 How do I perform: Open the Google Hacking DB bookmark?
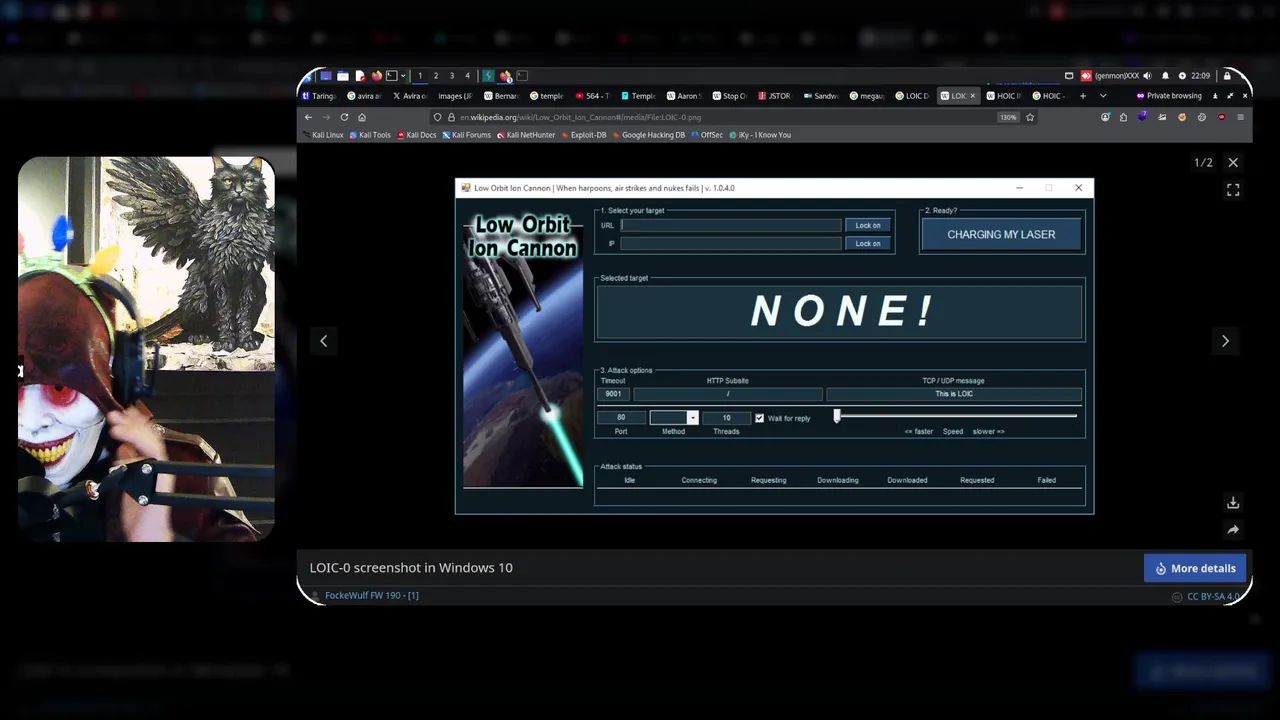(650, 135)
